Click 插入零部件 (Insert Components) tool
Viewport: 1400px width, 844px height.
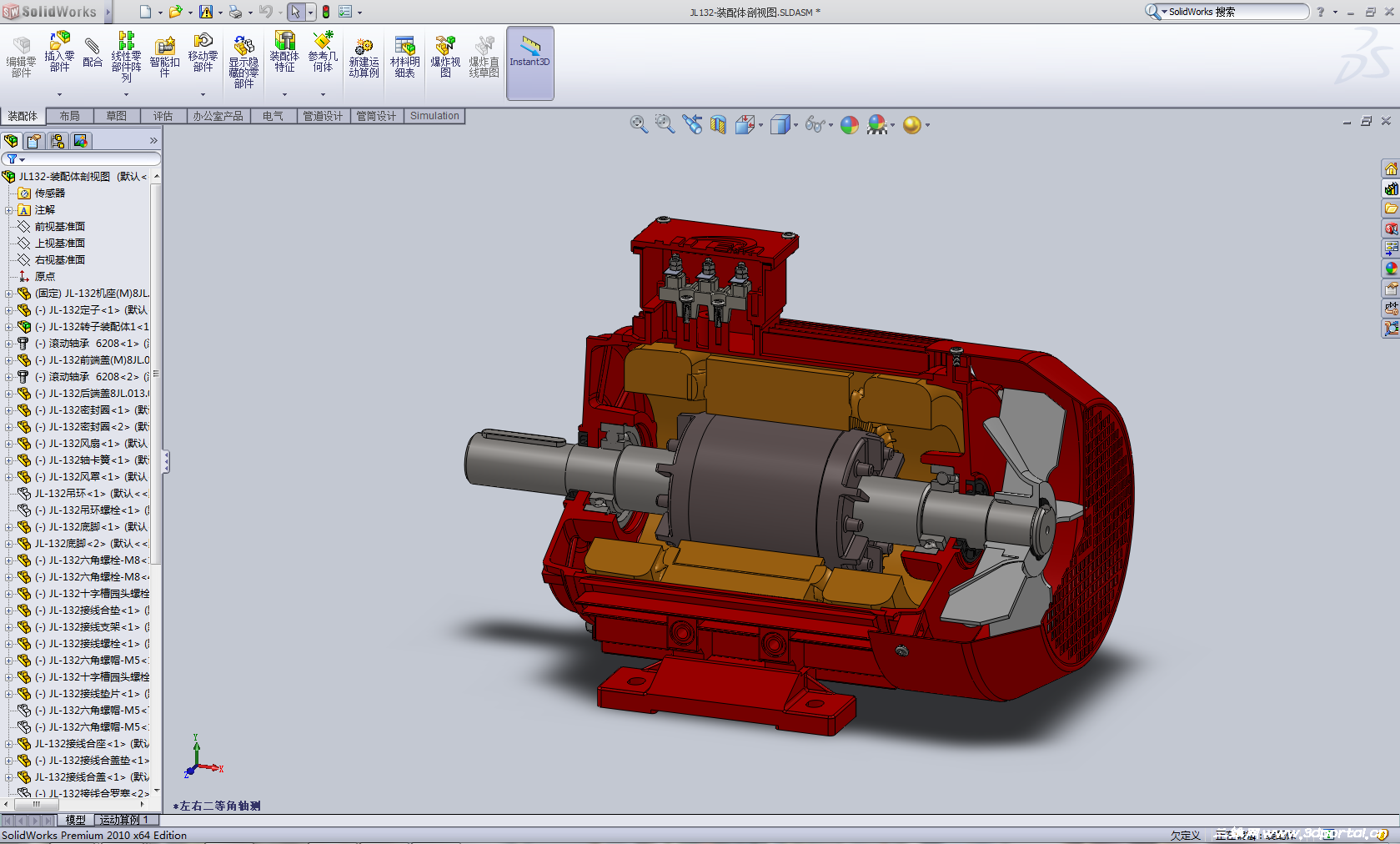point(59,52)
